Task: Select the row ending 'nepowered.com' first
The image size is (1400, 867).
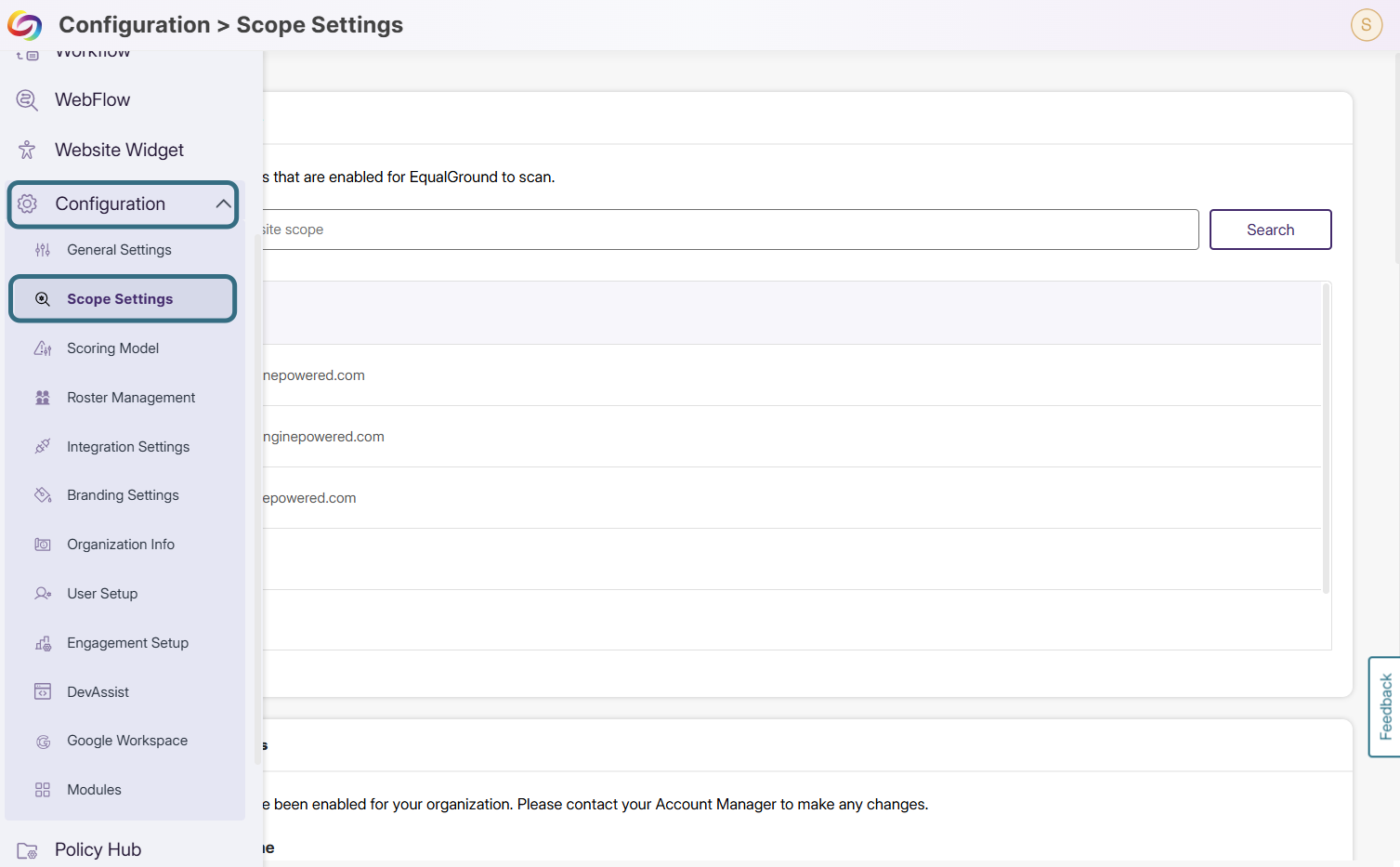Action: [x=792, y=375]
